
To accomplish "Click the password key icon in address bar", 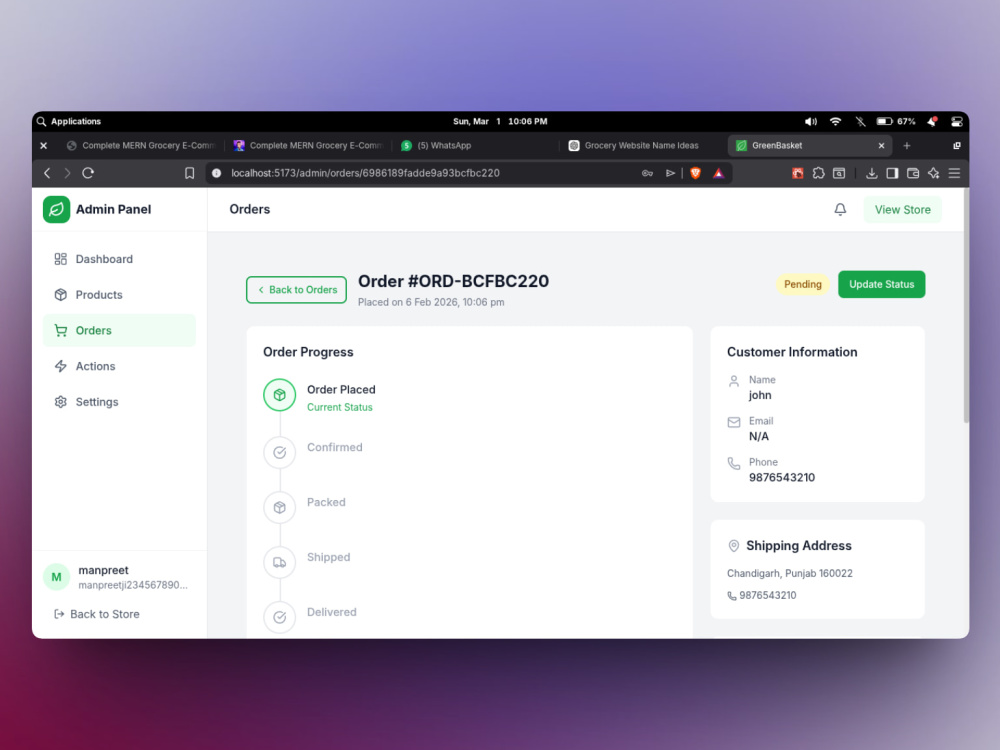I will point(647,173).
